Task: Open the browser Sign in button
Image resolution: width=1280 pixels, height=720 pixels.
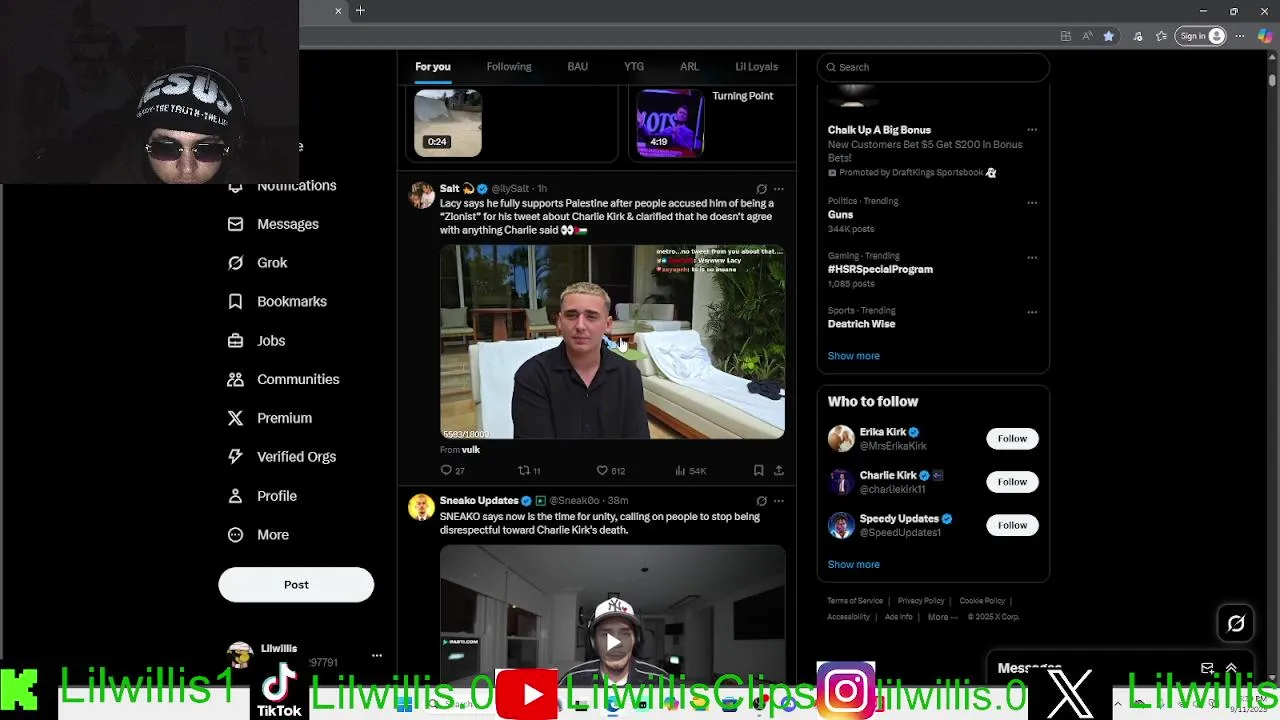Action: [x=1201, y=36]
